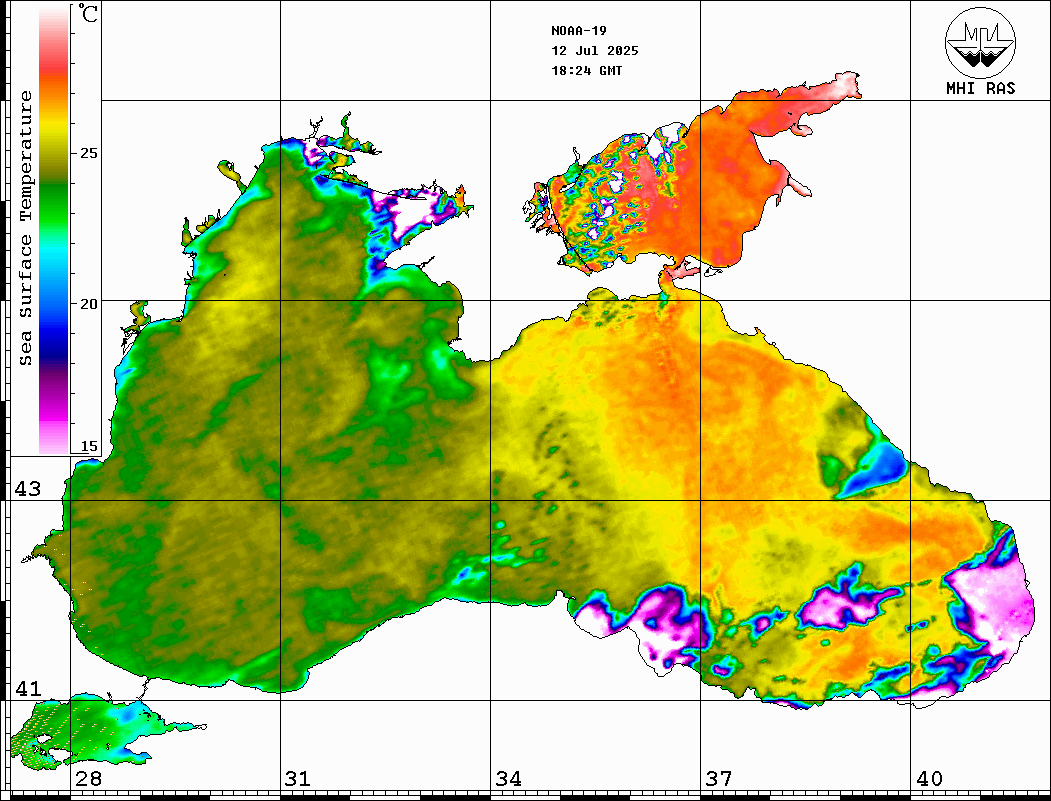Click the 25 value on temperature scale
Image resolution: width=1051 pixels, height=801 pixels.
(x=88, y=153)
